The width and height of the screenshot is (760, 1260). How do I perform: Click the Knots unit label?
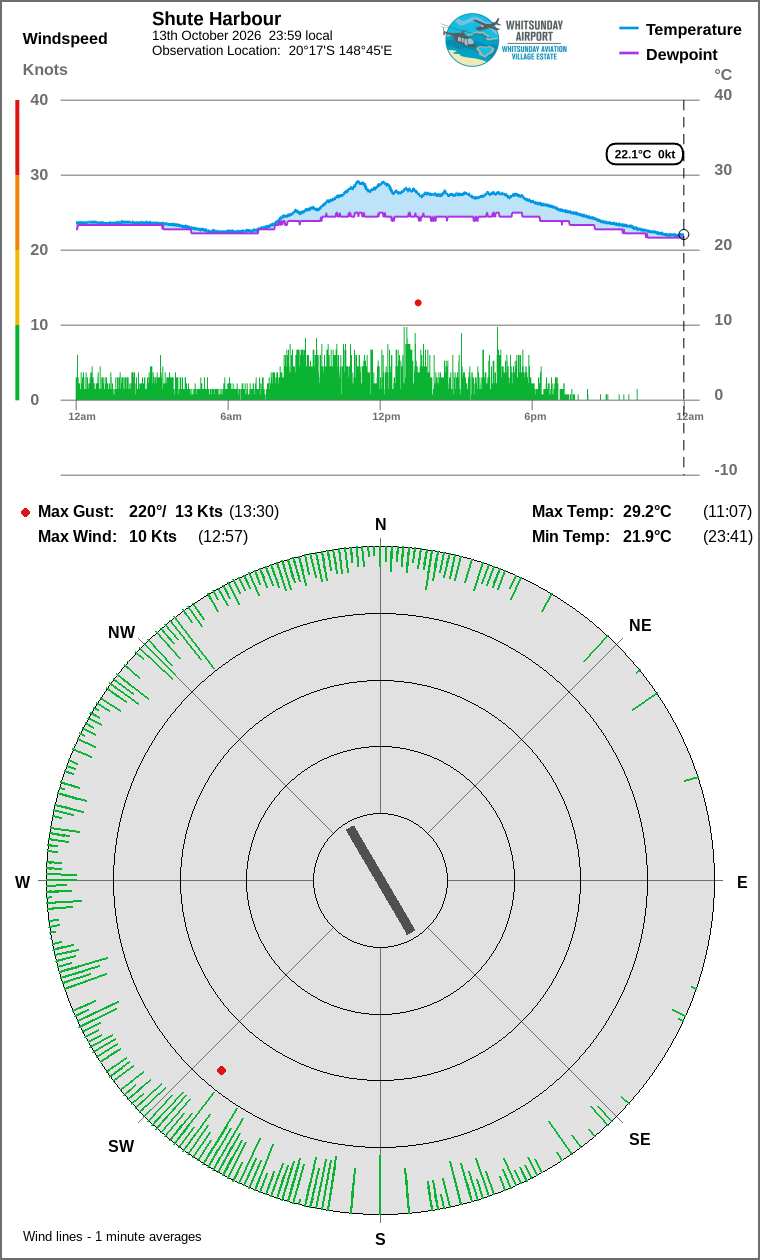pos(45,69)
